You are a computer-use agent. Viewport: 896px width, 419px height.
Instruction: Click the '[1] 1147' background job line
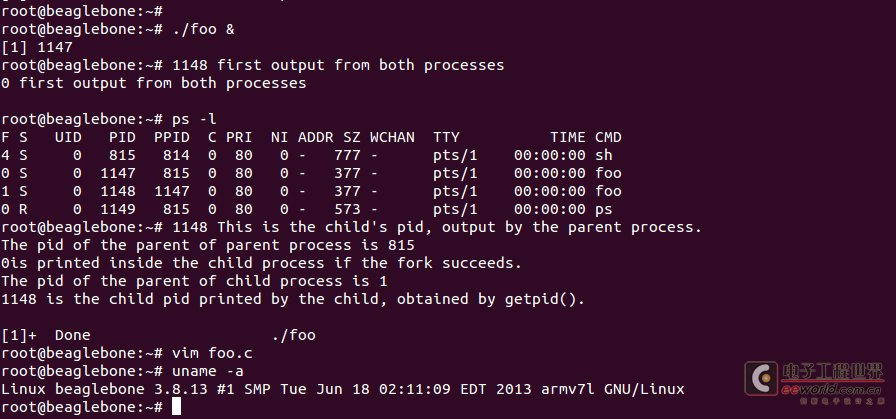coord(37,47)
